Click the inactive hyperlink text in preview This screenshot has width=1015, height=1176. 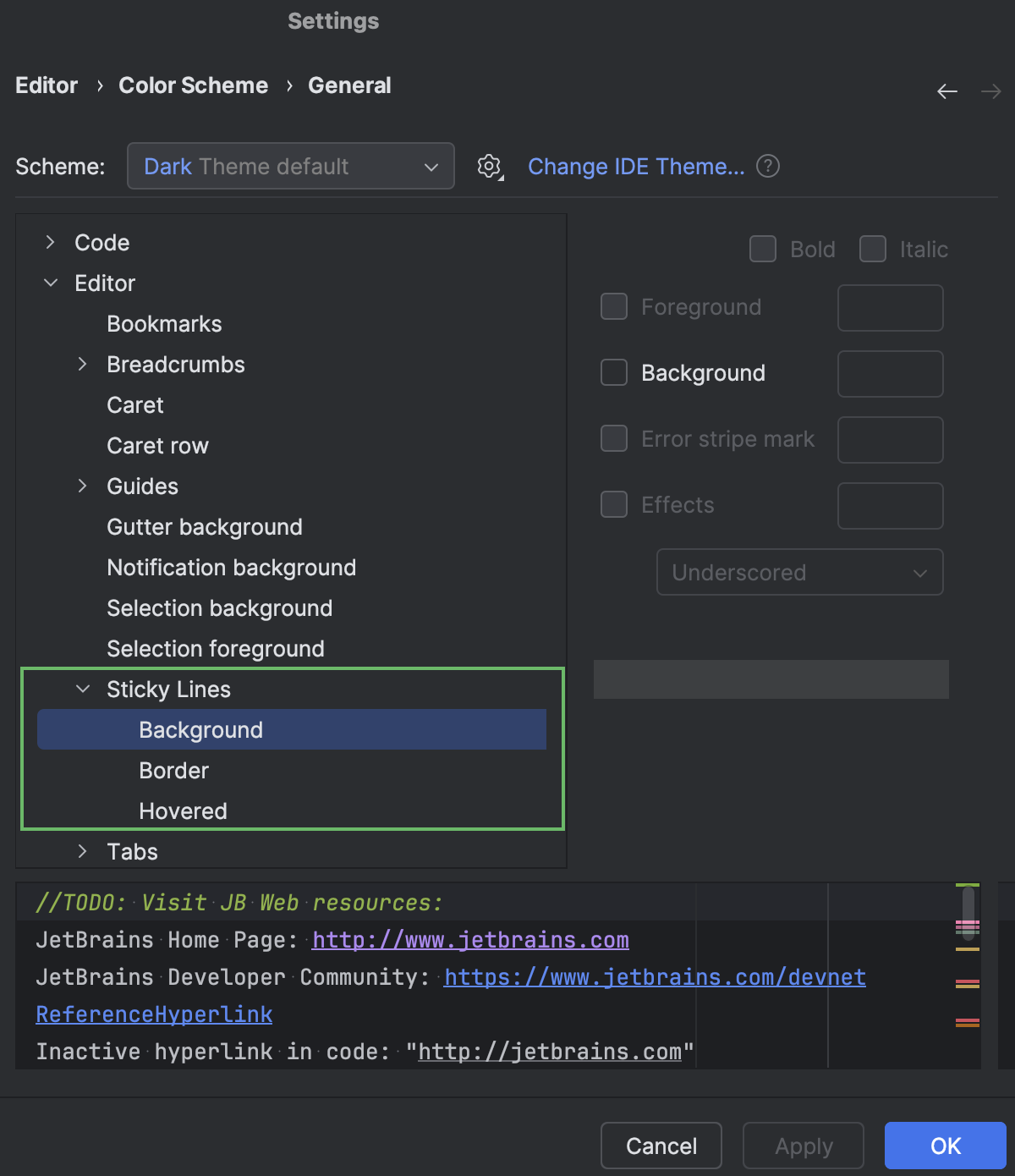[x=550, y=1052]
